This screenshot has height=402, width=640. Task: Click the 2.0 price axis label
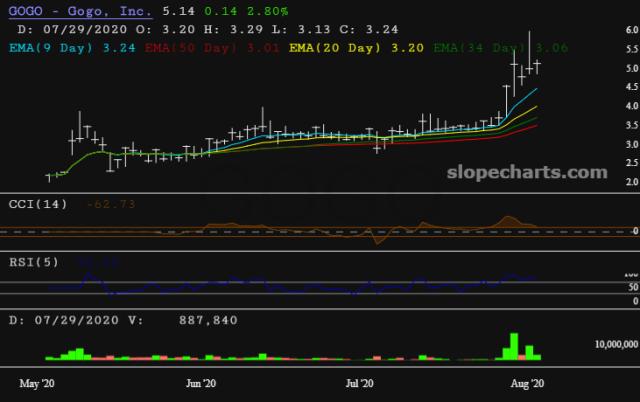(x=632, y=182)
